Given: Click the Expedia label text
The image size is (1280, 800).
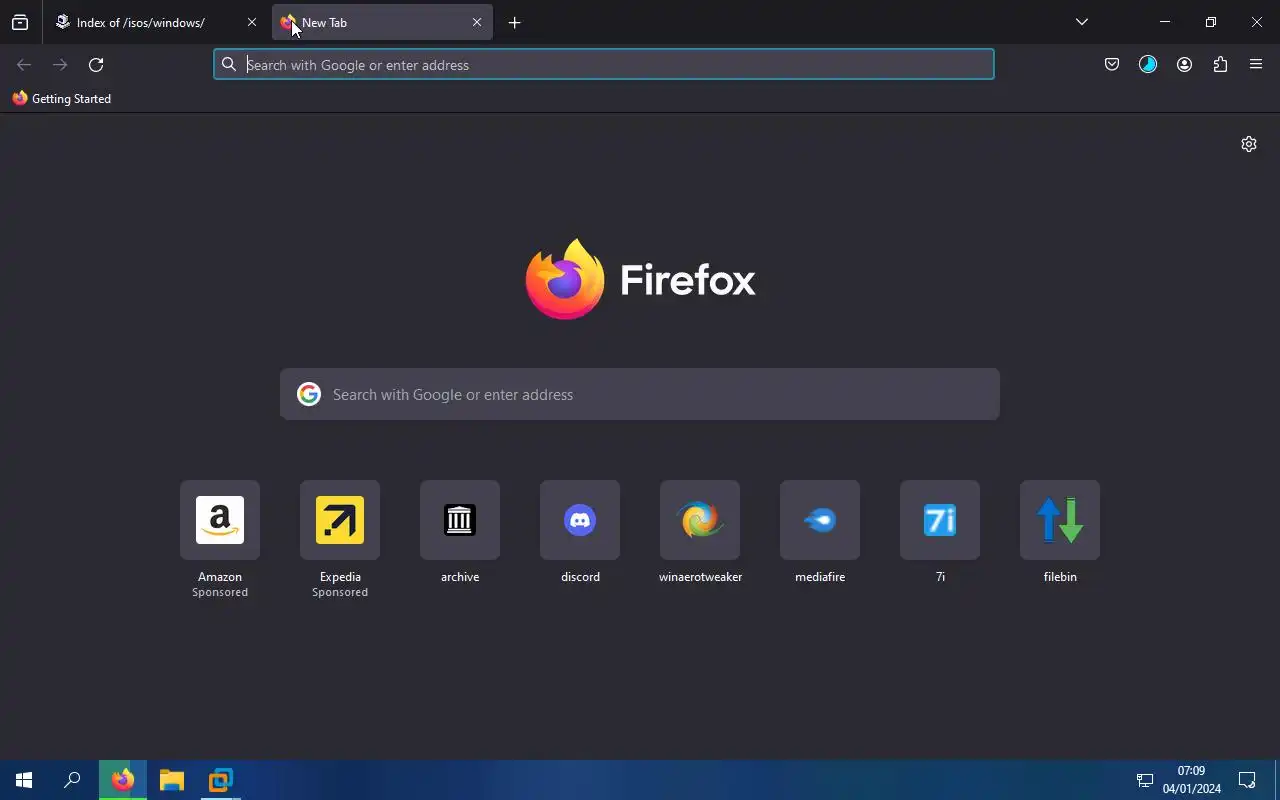Looking at the screenshot, I should click(x=340, y=577).
